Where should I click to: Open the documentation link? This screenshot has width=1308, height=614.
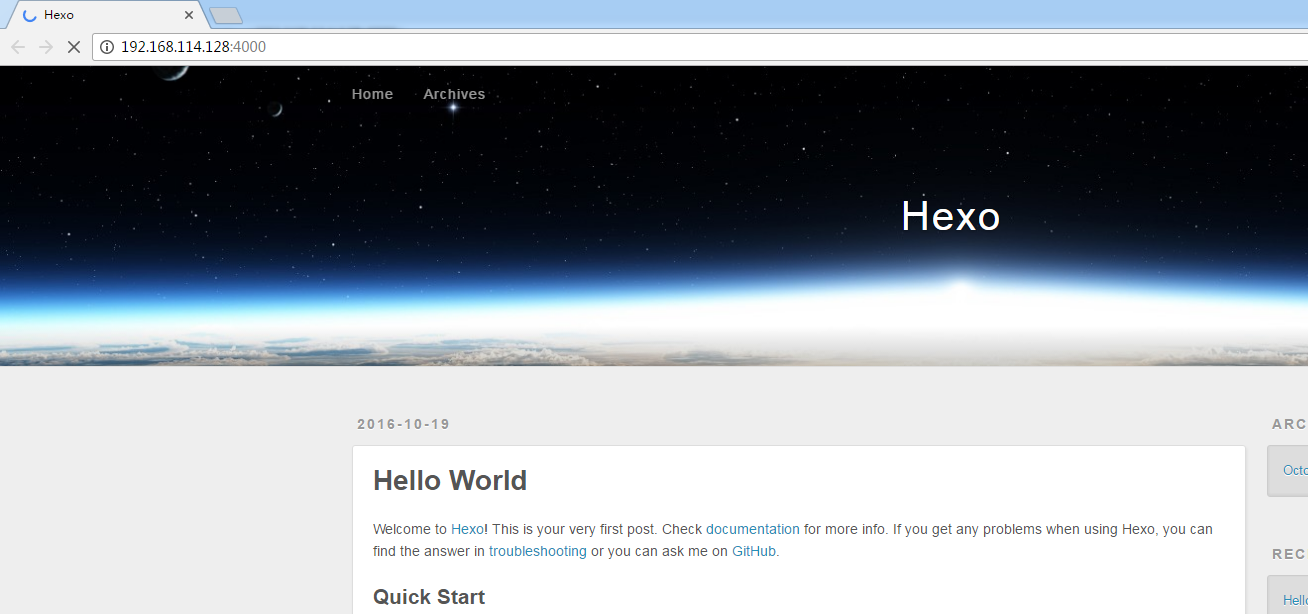point(753,529)
